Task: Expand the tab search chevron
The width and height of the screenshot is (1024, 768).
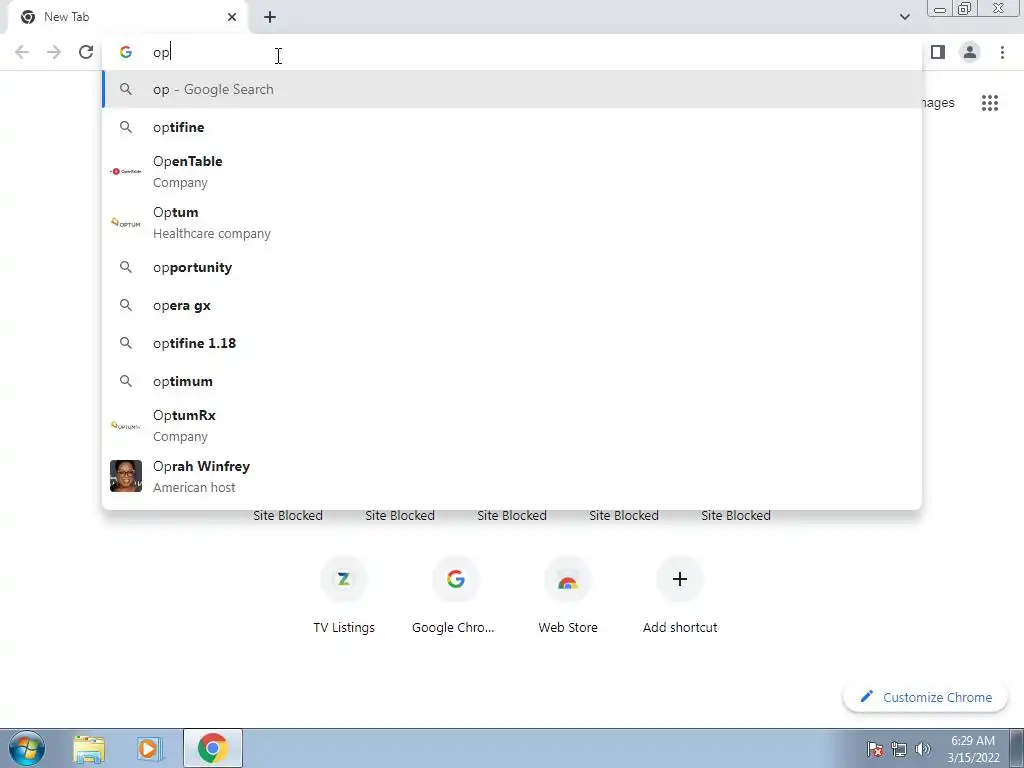Action: pyautogui.click(x=904, y=17)
